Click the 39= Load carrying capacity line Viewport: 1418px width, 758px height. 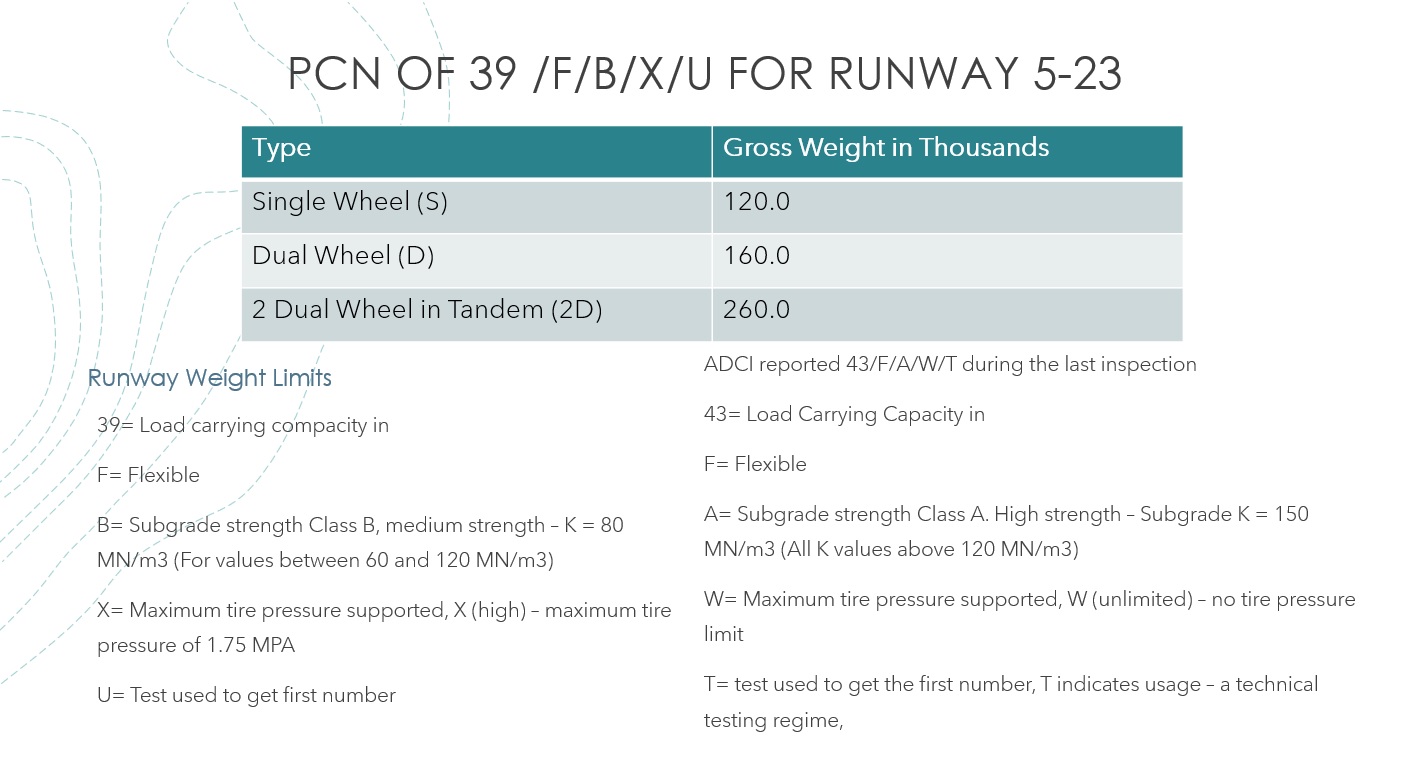(243, 425)
